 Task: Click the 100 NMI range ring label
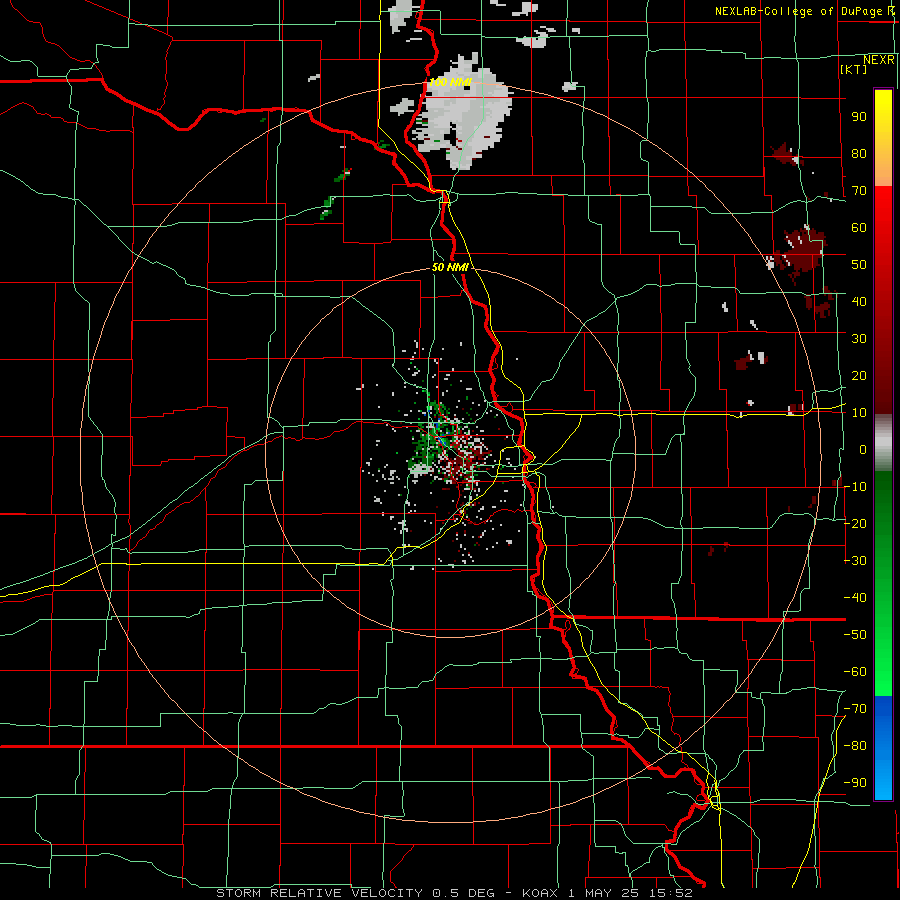point(449,82)
